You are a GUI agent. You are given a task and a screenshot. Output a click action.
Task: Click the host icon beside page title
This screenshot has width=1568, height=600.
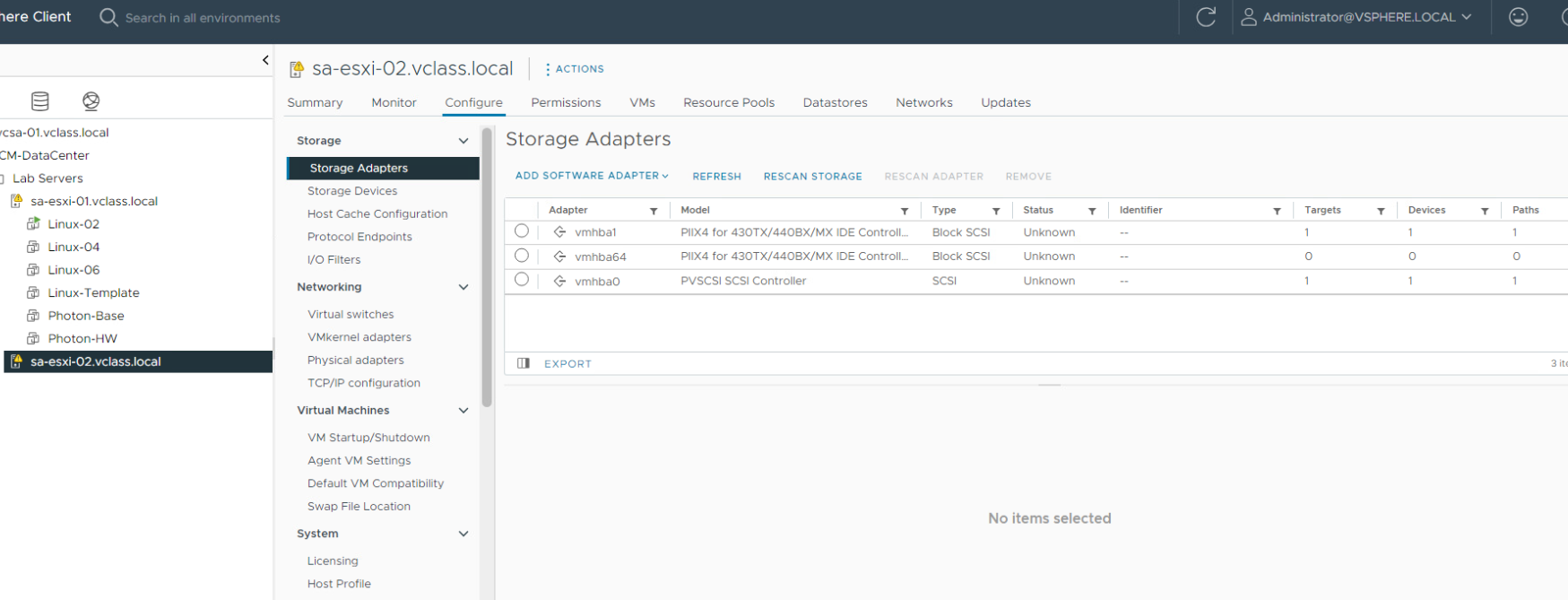pos(297,69)
